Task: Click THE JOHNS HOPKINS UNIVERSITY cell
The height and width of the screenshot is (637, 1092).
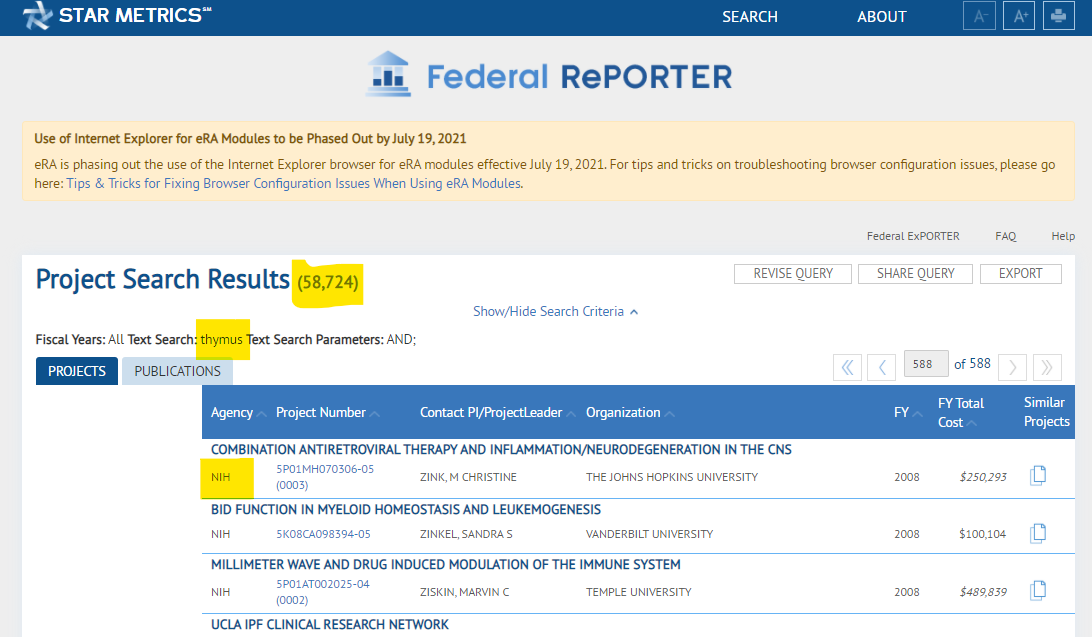Action: point(671,477)
